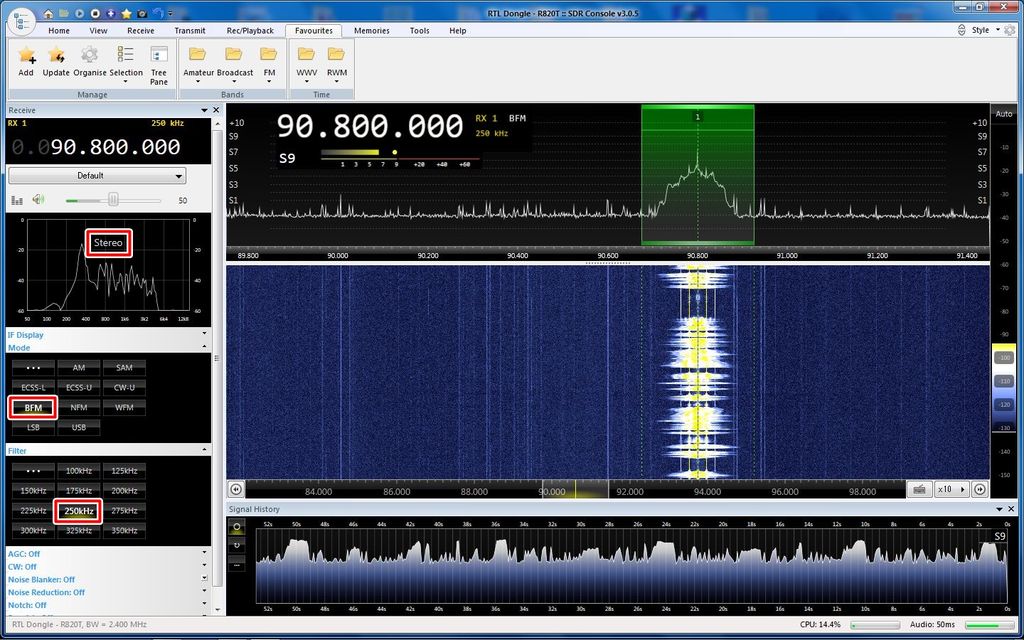Switch to the Home ribbon tab

point(59,31)
